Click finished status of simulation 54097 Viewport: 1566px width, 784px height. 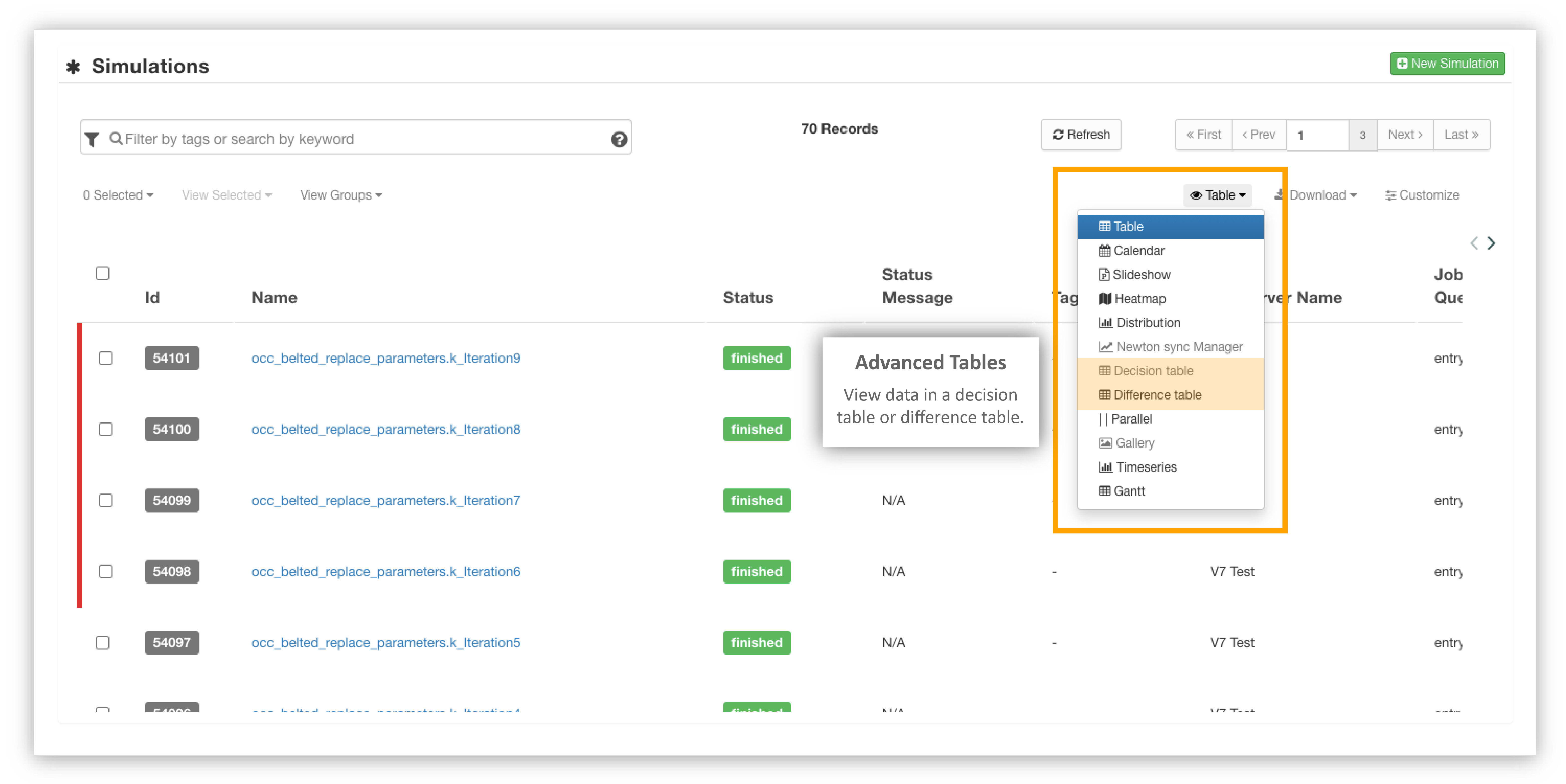[x=756, y=642]
